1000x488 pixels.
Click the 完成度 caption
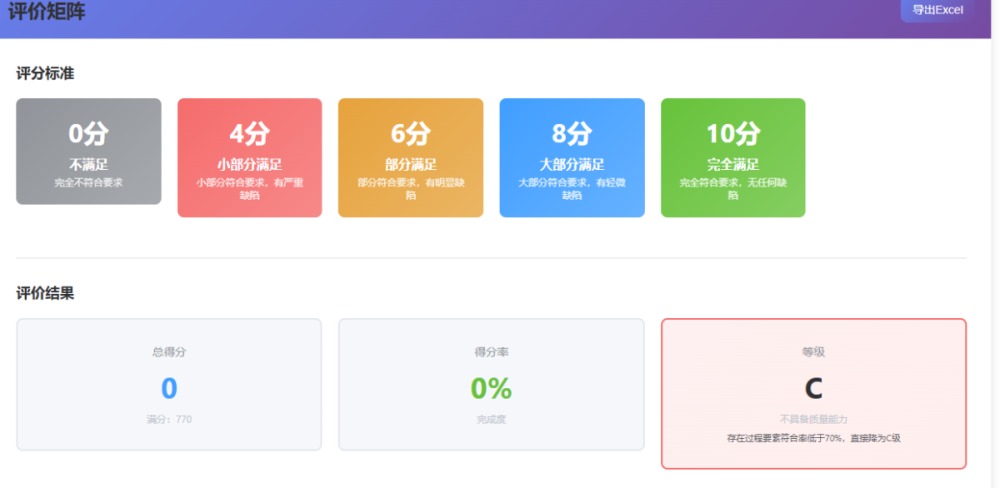click(x=491, y=419)
